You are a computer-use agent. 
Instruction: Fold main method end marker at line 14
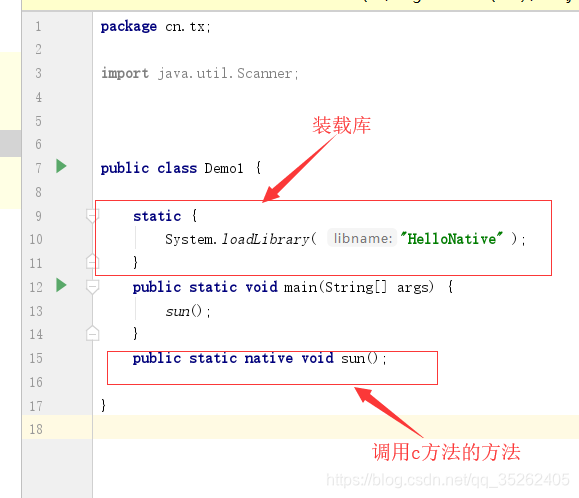coord(92,333)
